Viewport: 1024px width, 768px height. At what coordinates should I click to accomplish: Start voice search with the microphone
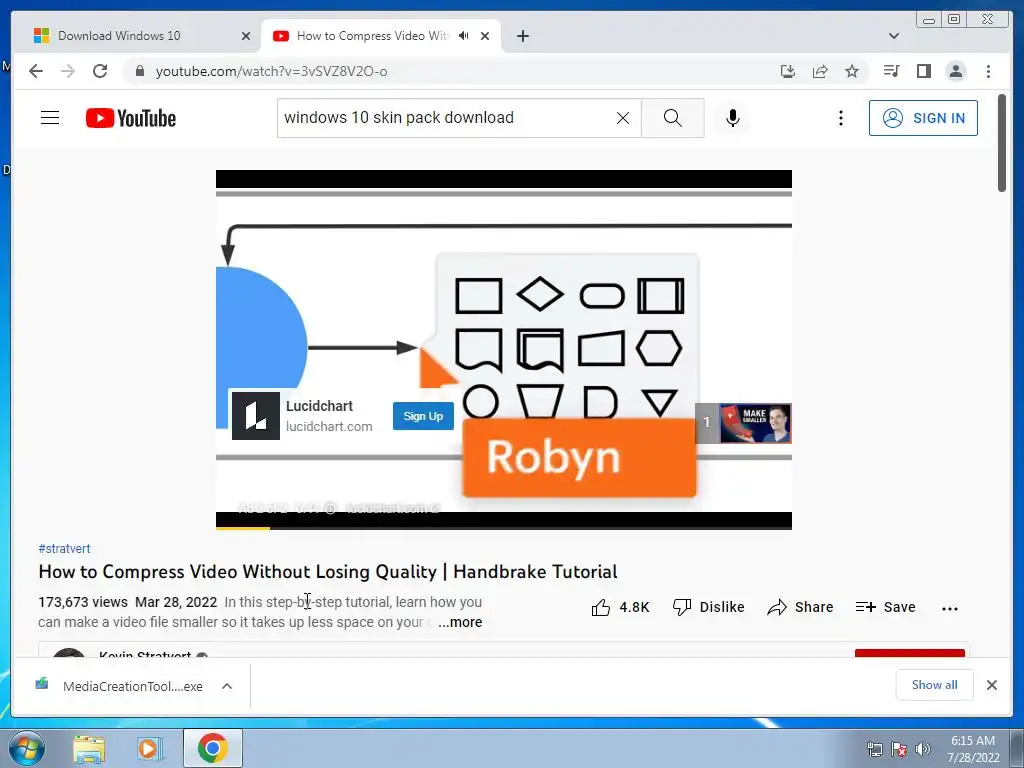733,118
